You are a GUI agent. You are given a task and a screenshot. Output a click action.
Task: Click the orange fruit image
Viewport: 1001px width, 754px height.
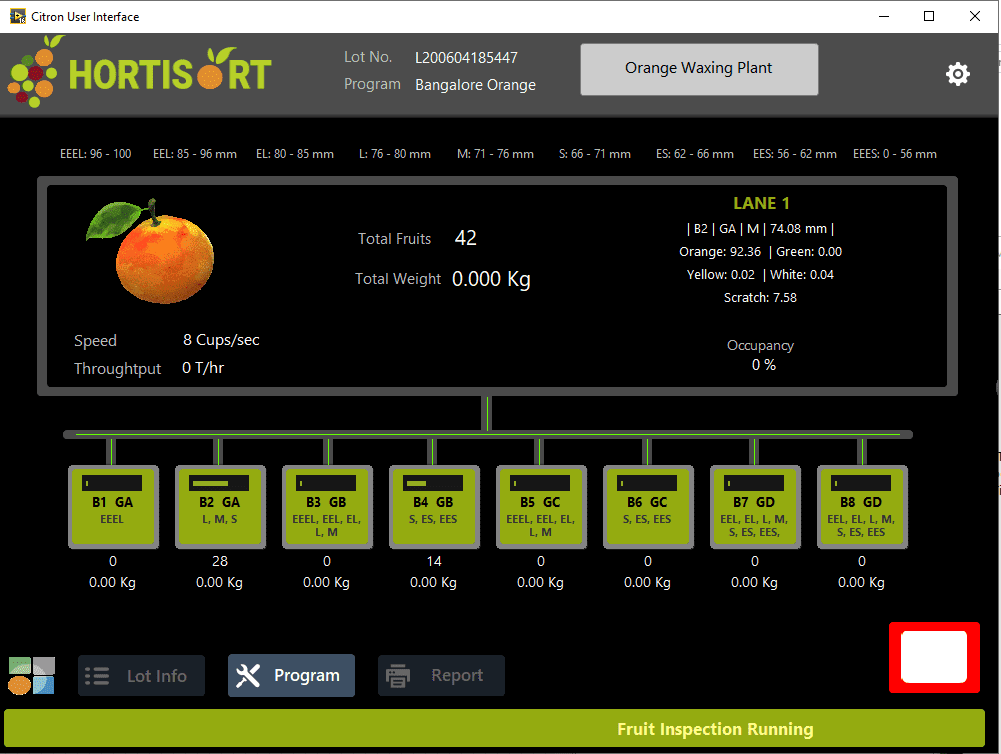(152, 252)
